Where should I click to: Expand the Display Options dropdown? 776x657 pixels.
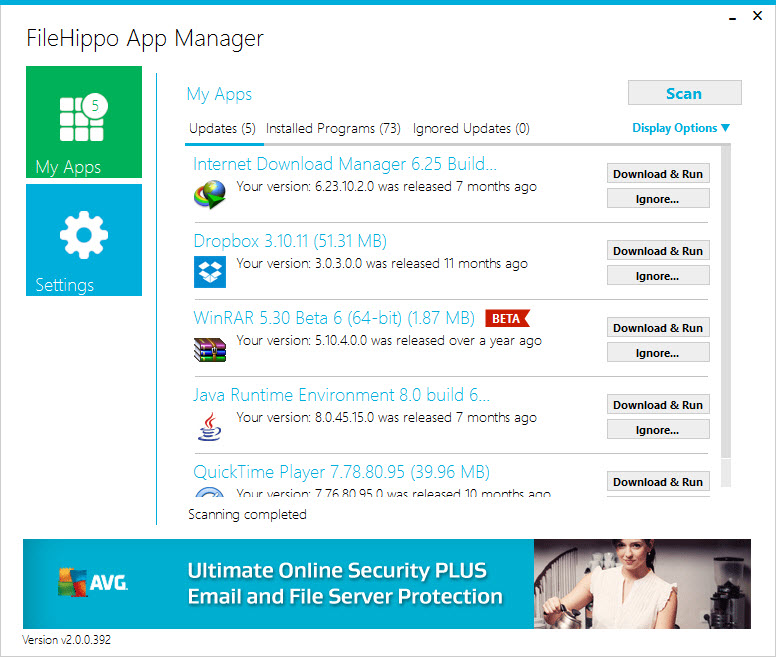(681, 128)
